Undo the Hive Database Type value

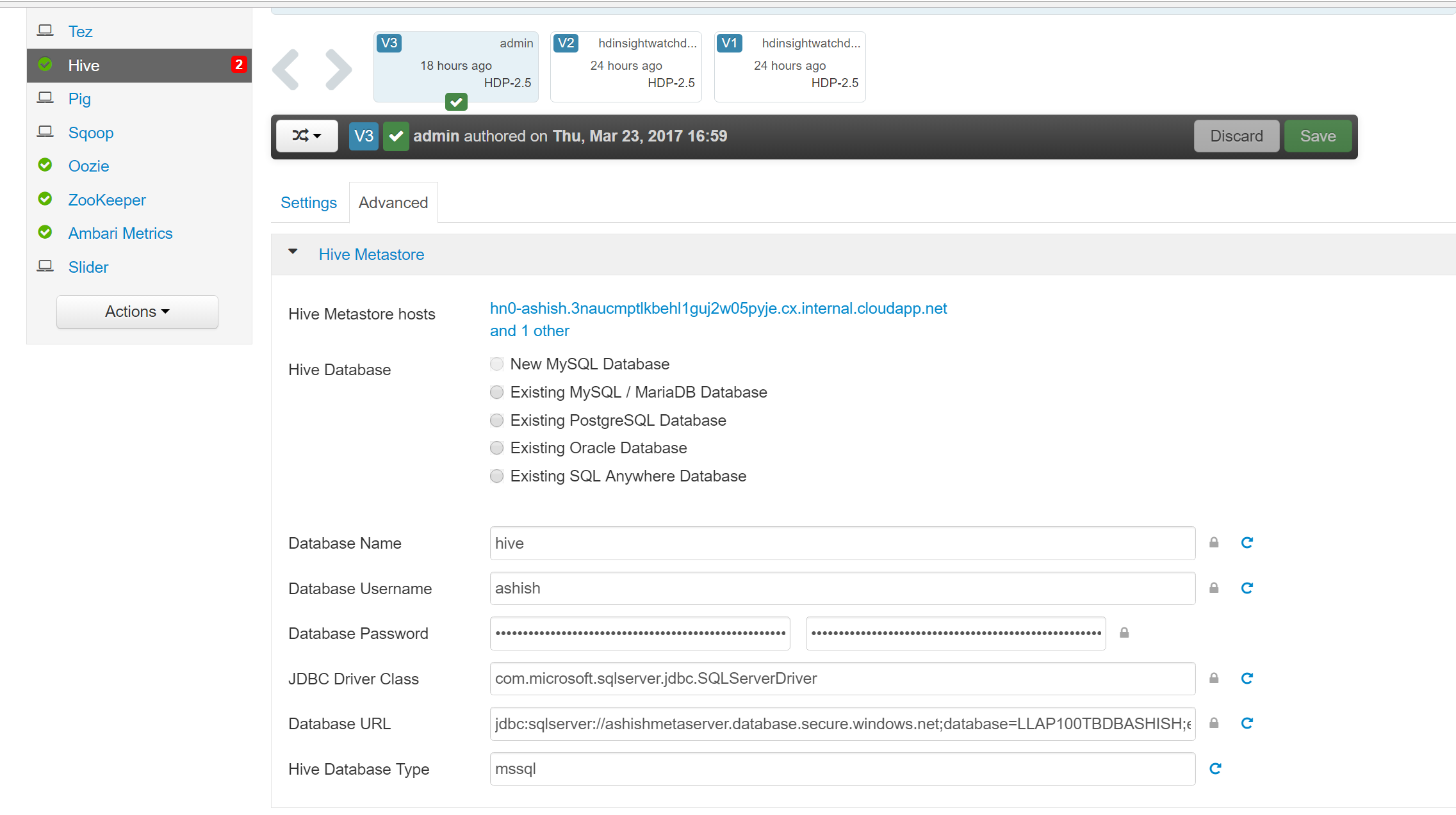1215,769
